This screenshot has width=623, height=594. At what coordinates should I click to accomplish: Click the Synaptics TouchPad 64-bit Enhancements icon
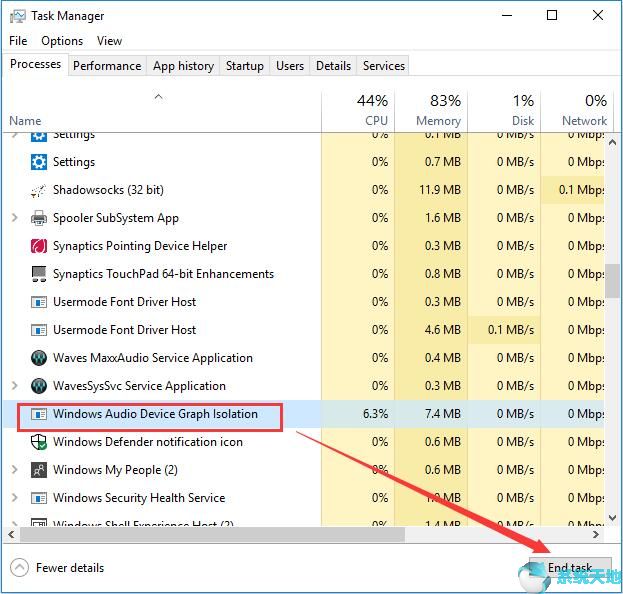click(39, 274)
